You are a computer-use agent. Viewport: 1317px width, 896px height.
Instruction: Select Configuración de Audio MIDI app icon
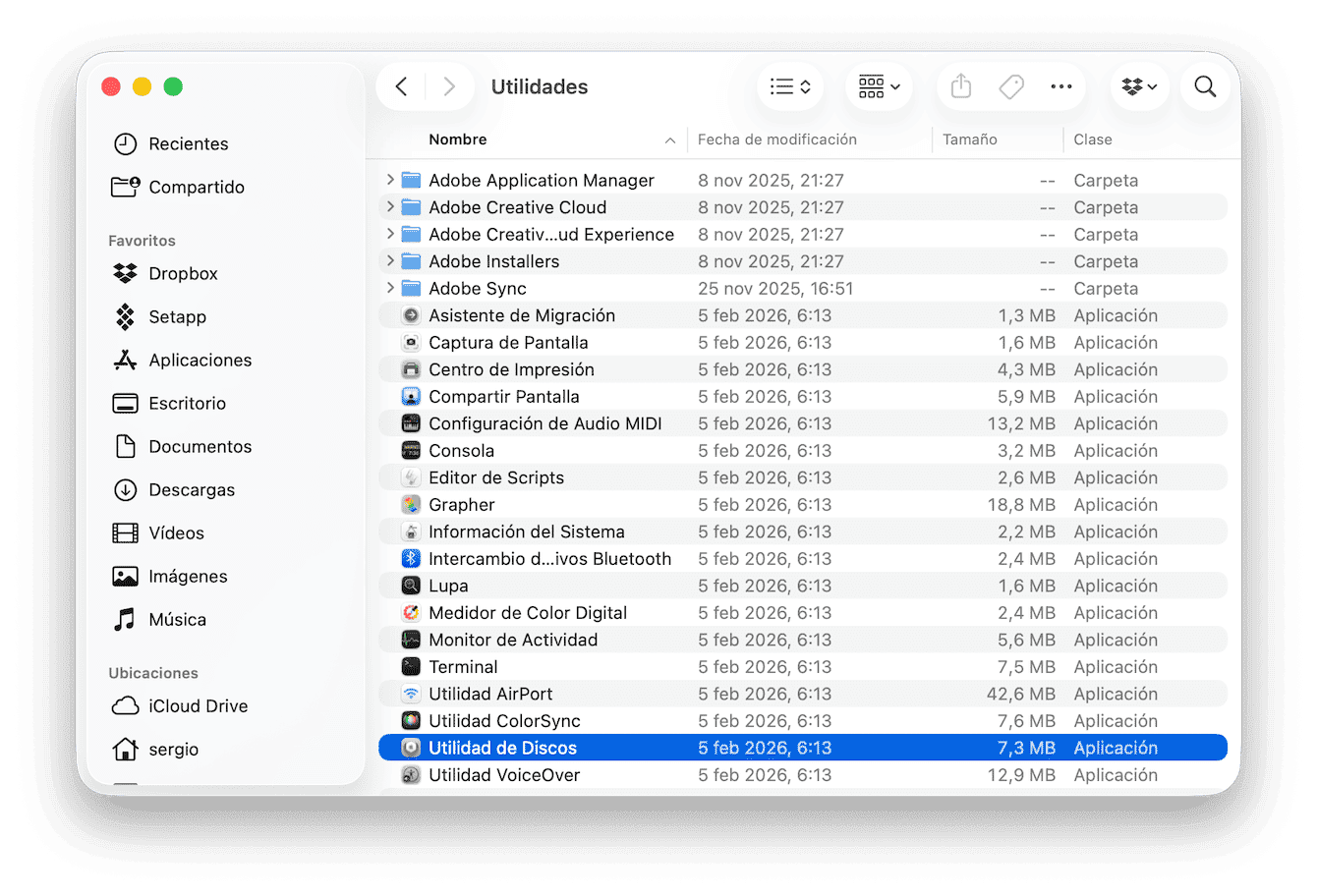[411, 423]
